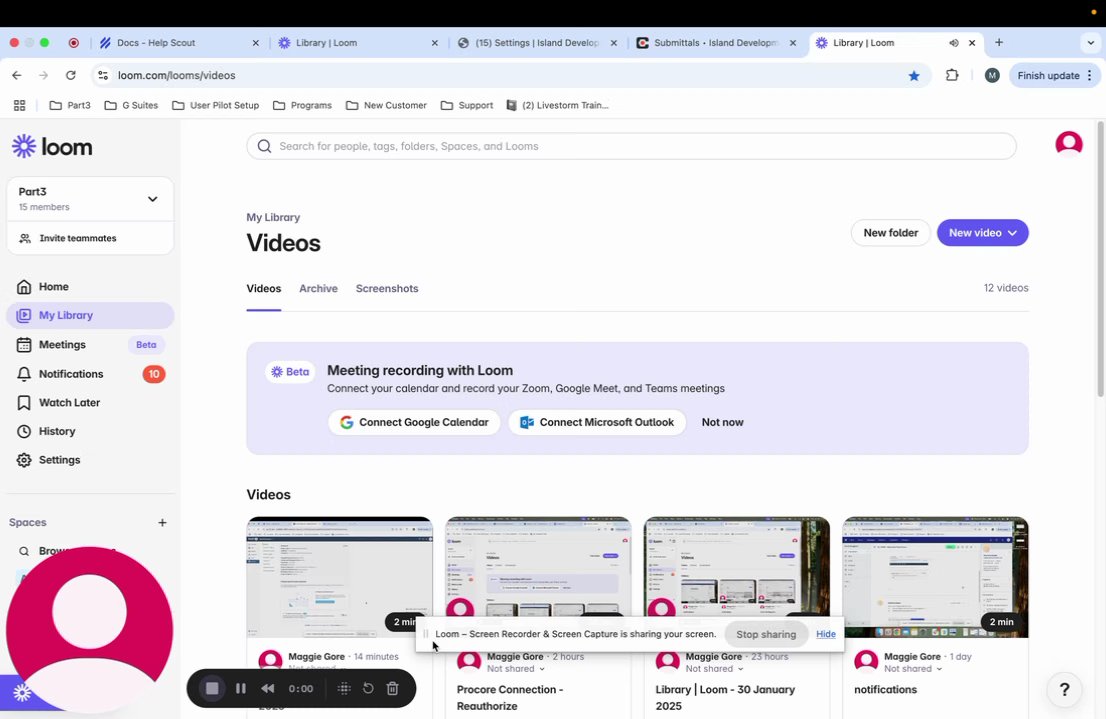
Task: Open the notifications video thumbnail
Action: (x=935, y=577)
